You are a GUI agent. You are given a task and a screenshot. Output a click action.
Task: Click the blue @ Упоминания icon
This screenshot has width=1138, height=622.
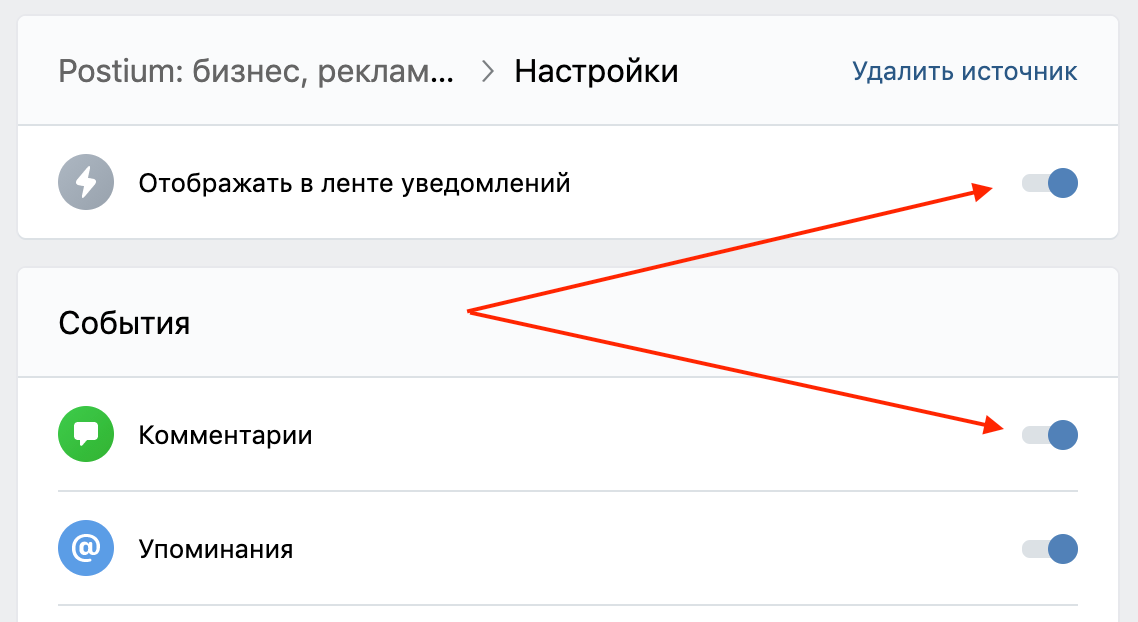pyautogui.click(x=86, y=548)
